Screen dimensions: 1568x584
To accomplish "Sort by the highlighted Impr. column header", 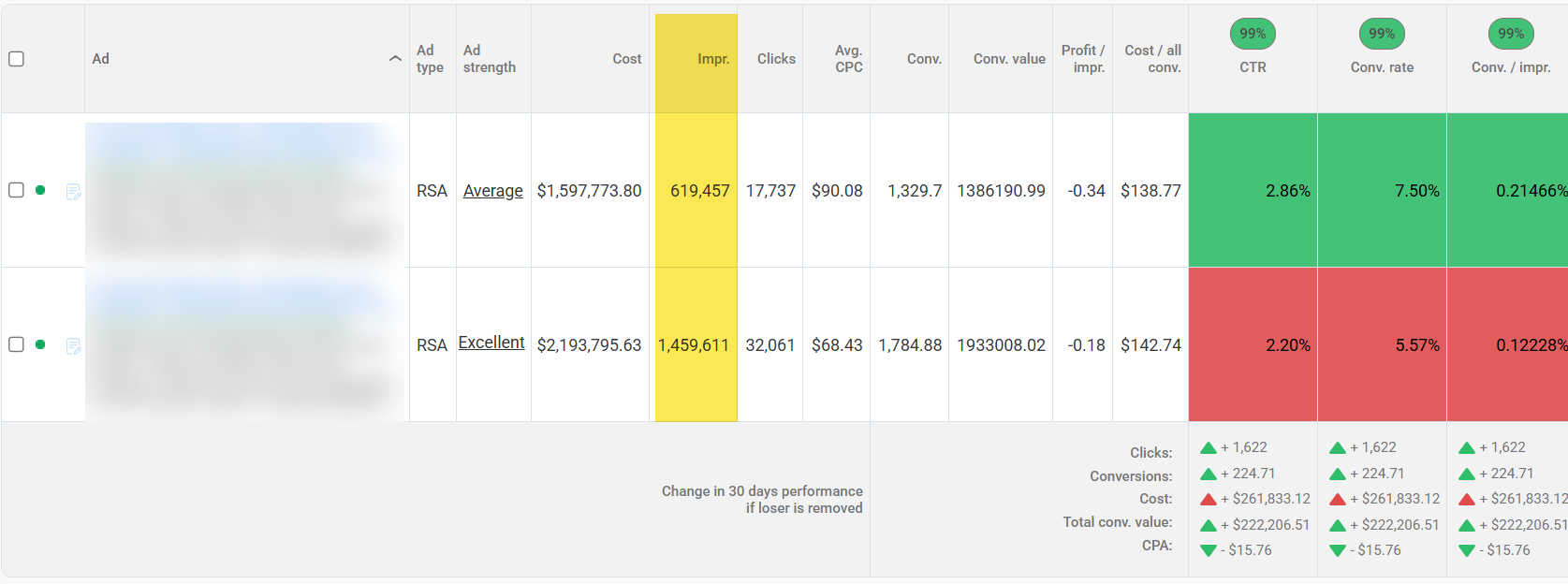I will (713, 59).
